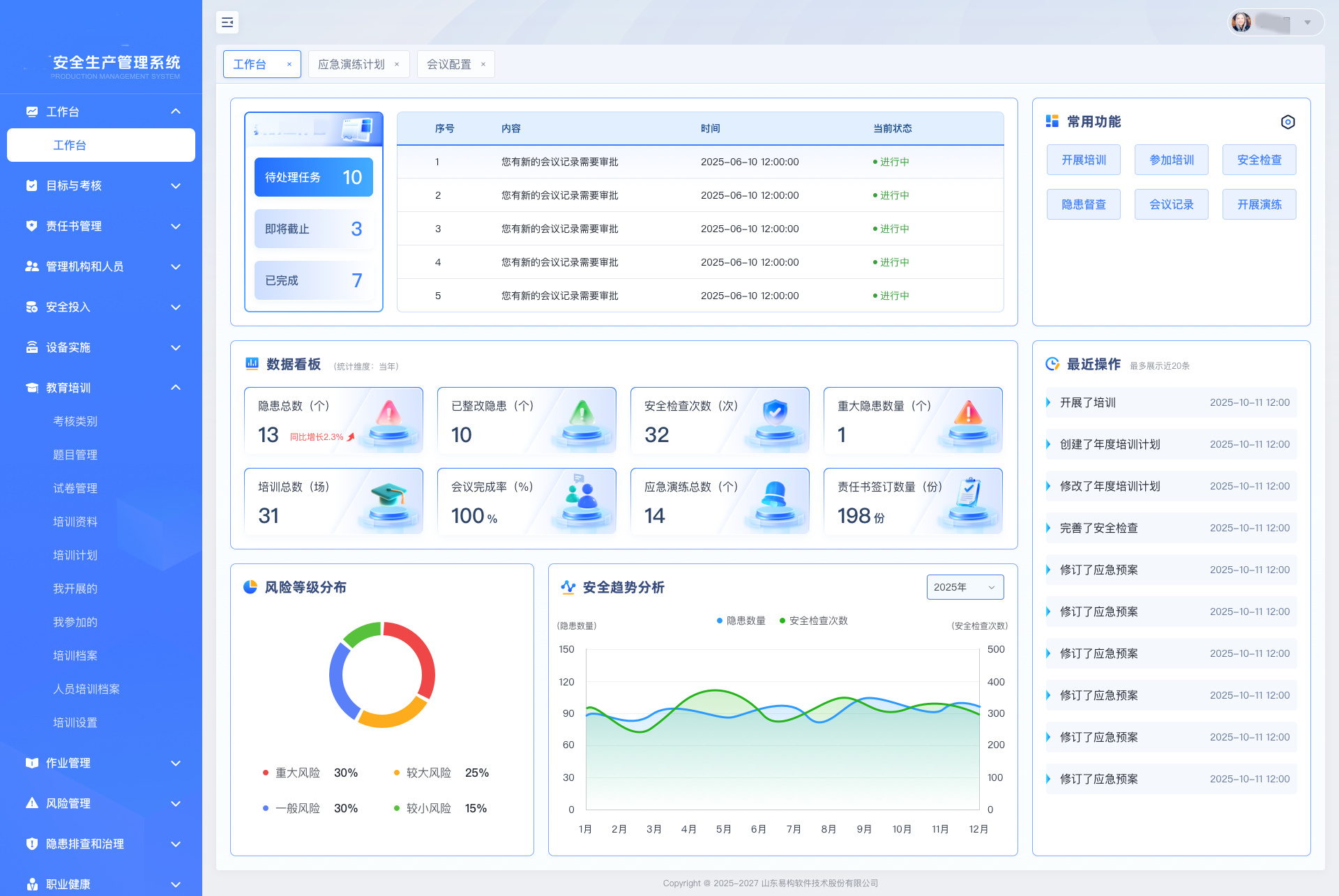Click the data dashboard chart icon
1339x896 pixels.
tap(252, 364)
